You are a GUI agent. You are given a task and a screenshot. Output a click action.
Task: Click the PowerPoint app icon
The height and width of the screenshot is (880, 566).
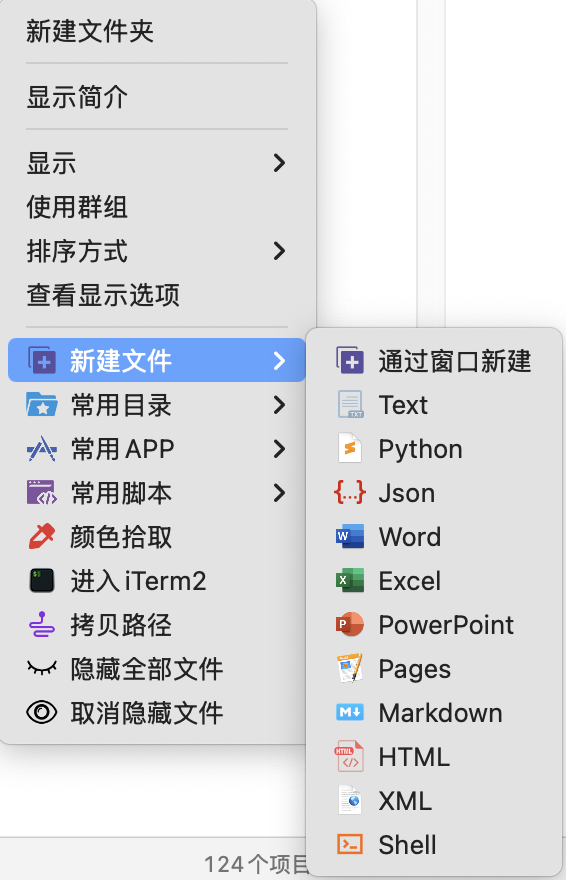(x=350, y=625)
